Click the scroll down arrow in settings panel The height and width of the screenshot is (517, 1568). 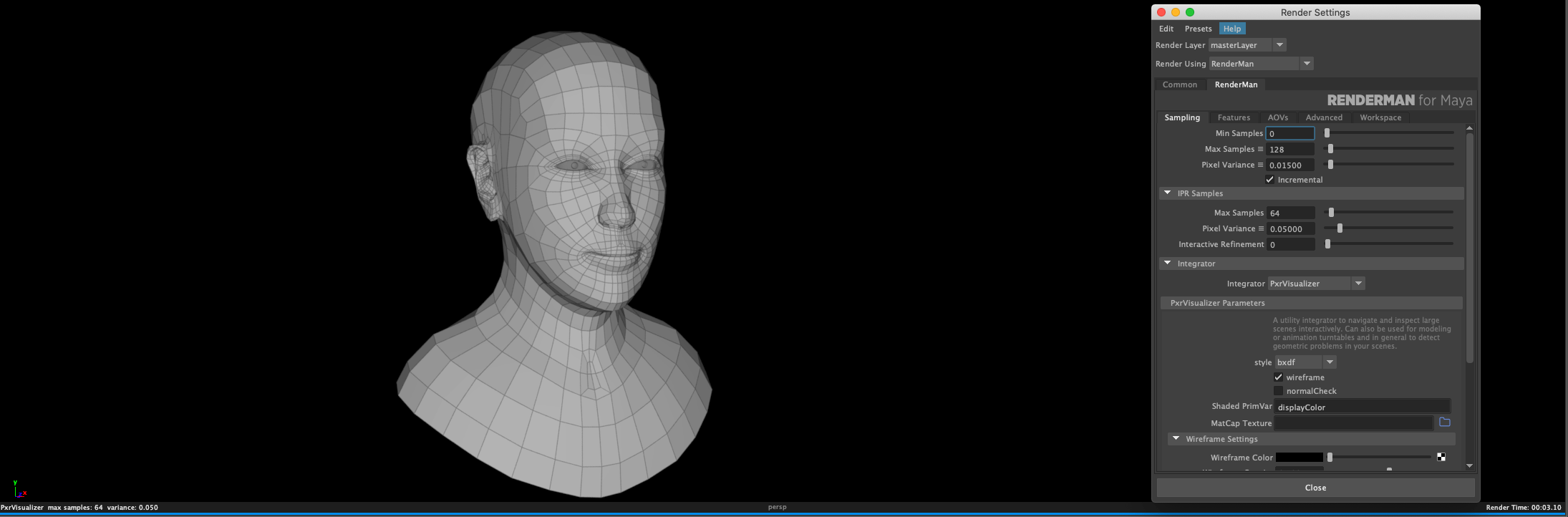[x=1469, y=466]
